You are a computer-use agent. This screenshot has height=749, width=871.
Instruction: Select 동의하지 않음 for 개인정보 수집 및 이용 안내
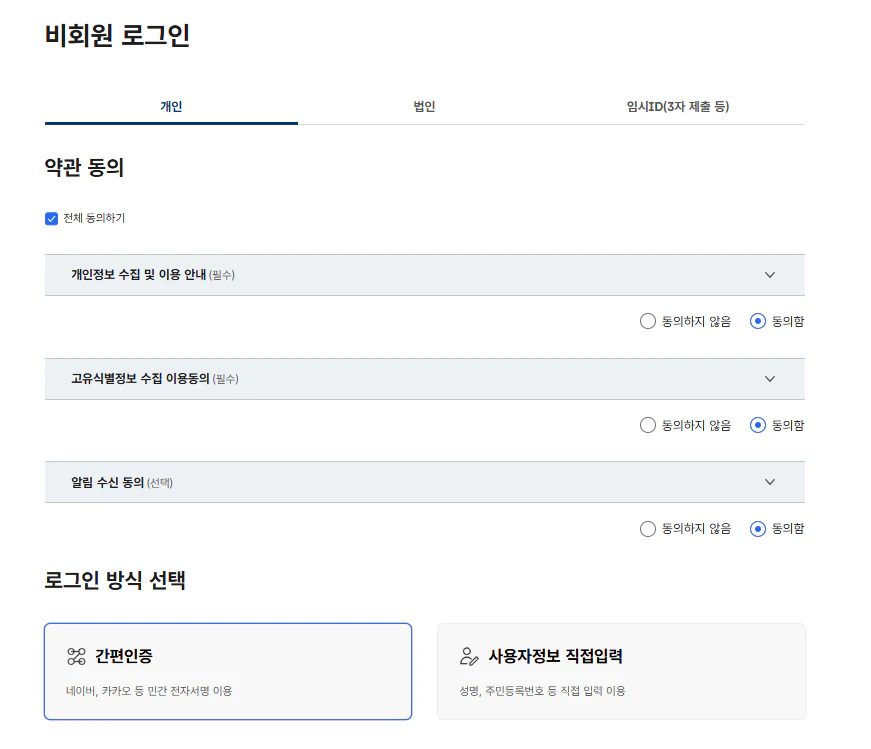(648, 321)
